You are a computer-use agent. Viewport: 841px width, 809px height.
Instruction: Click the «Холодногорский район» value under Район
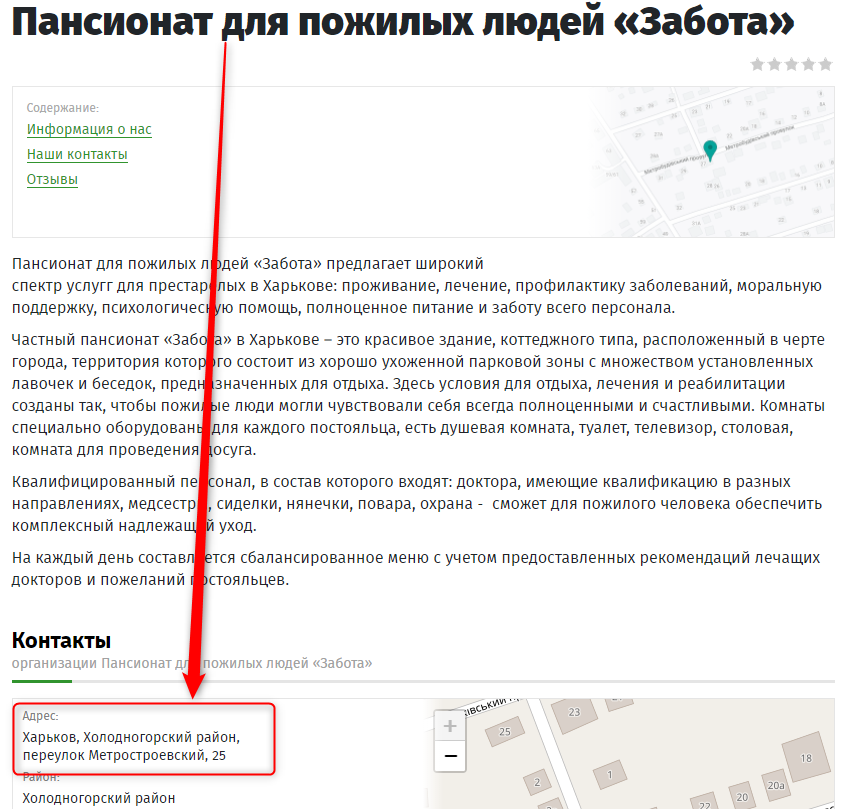(x=98, y=798)
